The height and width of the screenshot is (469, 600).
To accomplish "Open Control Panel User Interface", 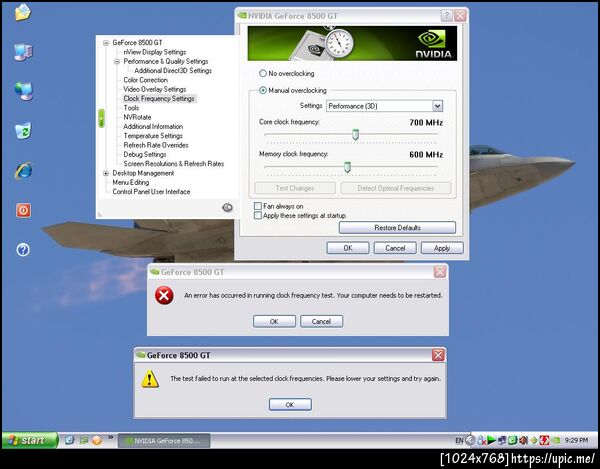I will pyautogui.click(x=151, y=192).
